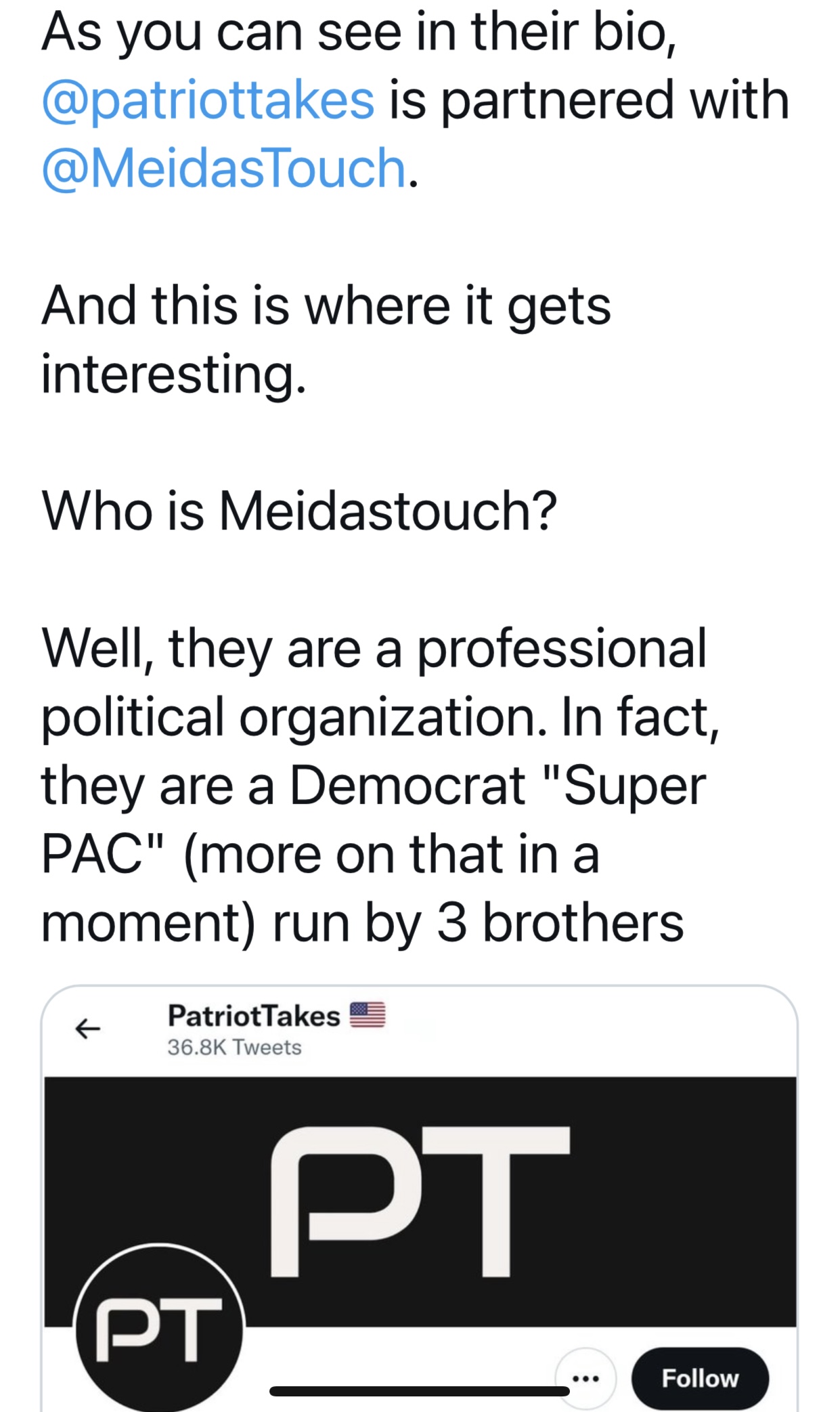The height and width of the screenshot is (1412, 840).
Task: Tap the "run by 3 brothers" text
Action: pyautogui.click(x=478, y=922)
